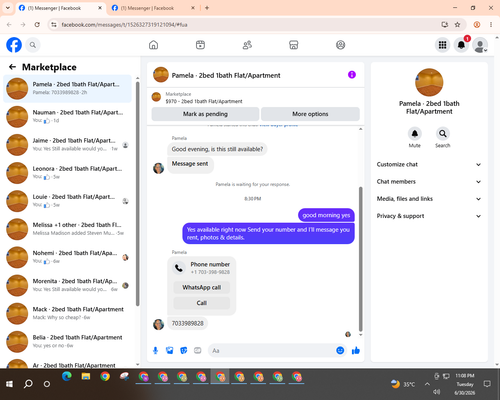
Task: Record a voice clip with the microphone icon
Action: pos(155,350)
